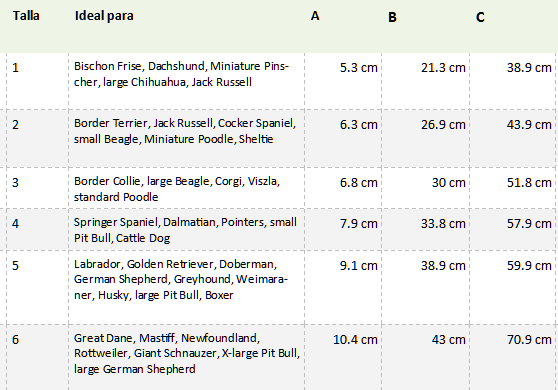The width and height of the screenshot is (558, 390).
Task: Click the 70.9 cm cell
Action: click(512, 357)
